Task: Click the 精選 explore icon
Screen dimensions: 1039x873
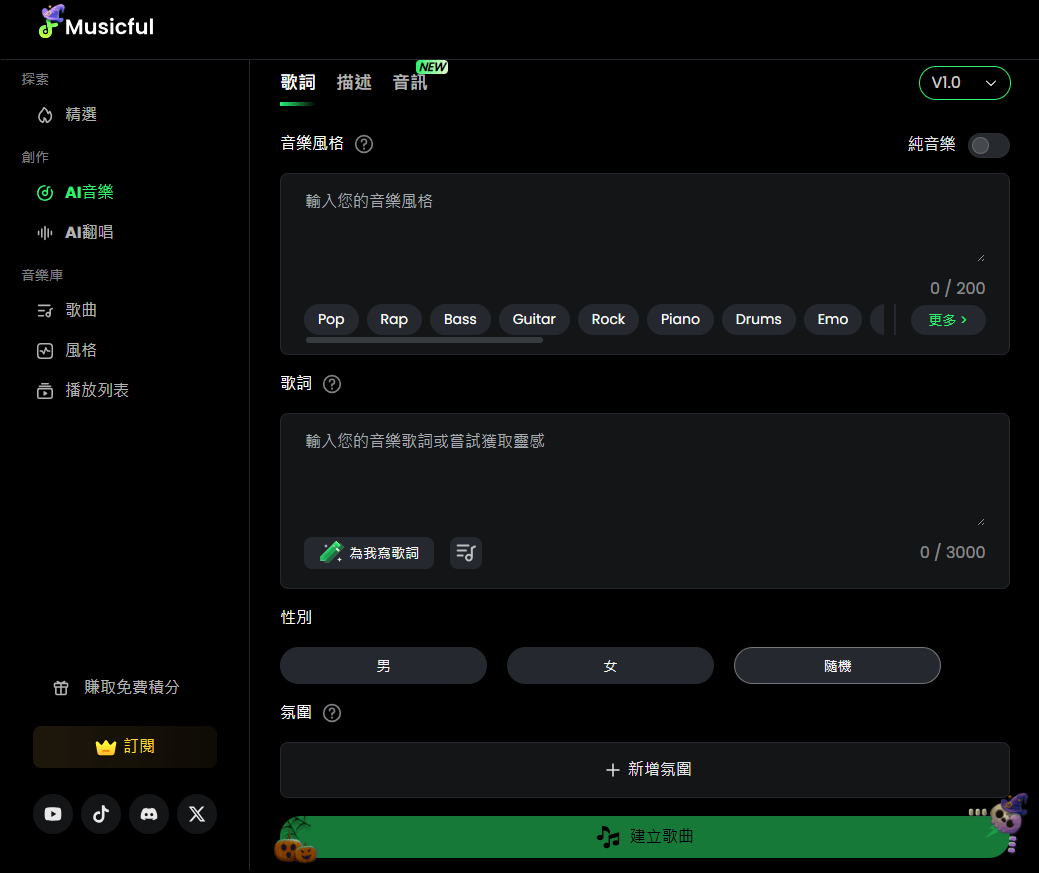Action: pyautogui.click(x=44, y=114)
